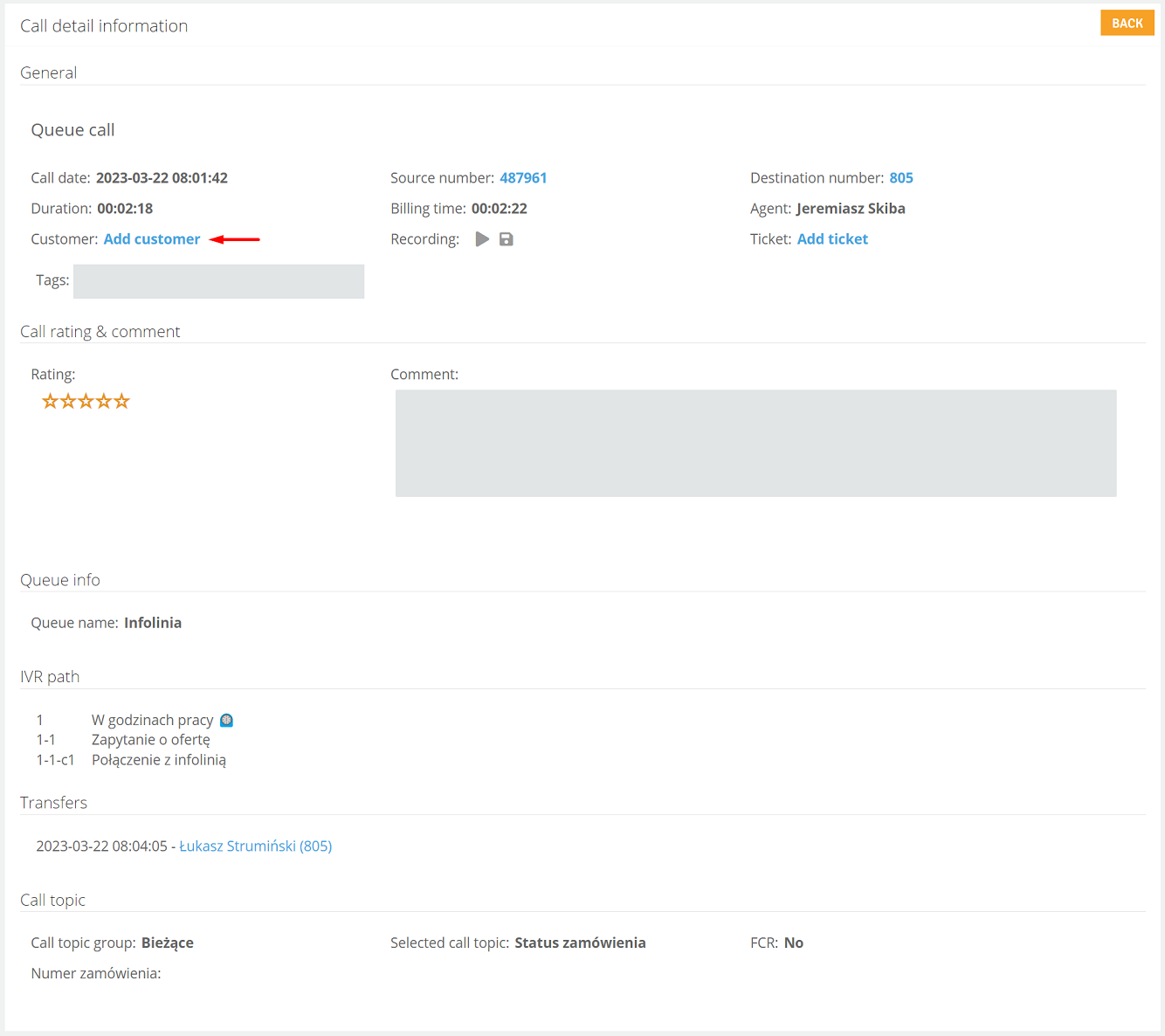Open the Add customer link
Viewport: 1165px width, 1036px height.
[x=152, y=239]
